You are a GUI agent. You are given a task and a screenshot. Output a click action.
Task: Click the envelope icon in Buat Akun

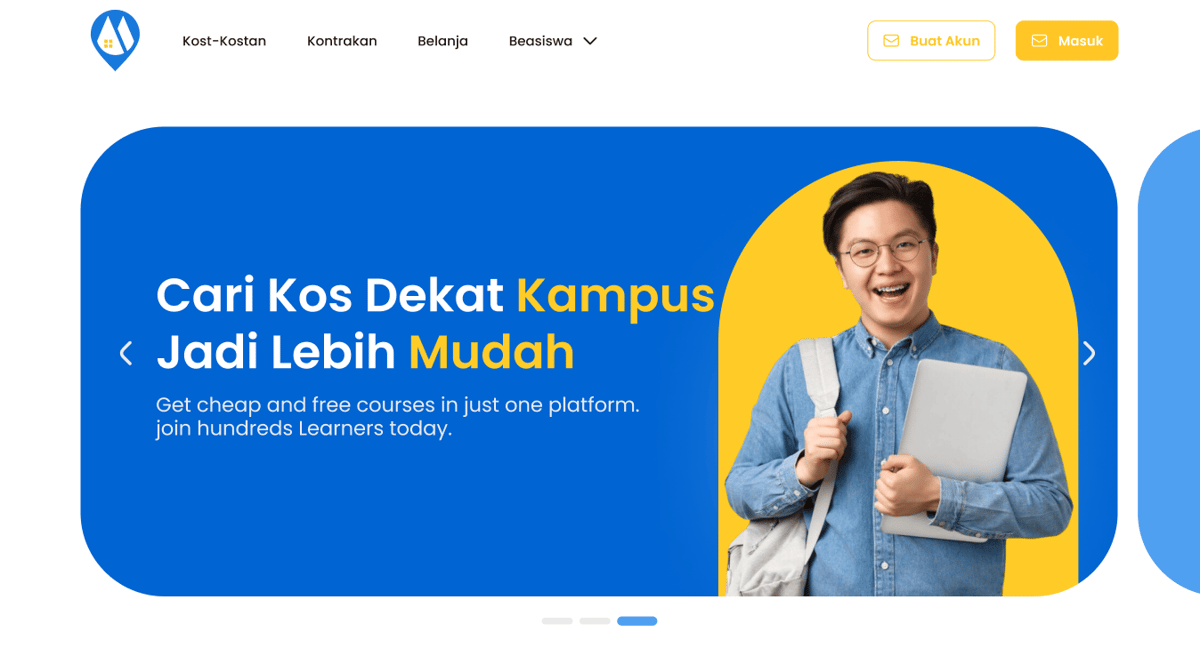coord(891,41)
